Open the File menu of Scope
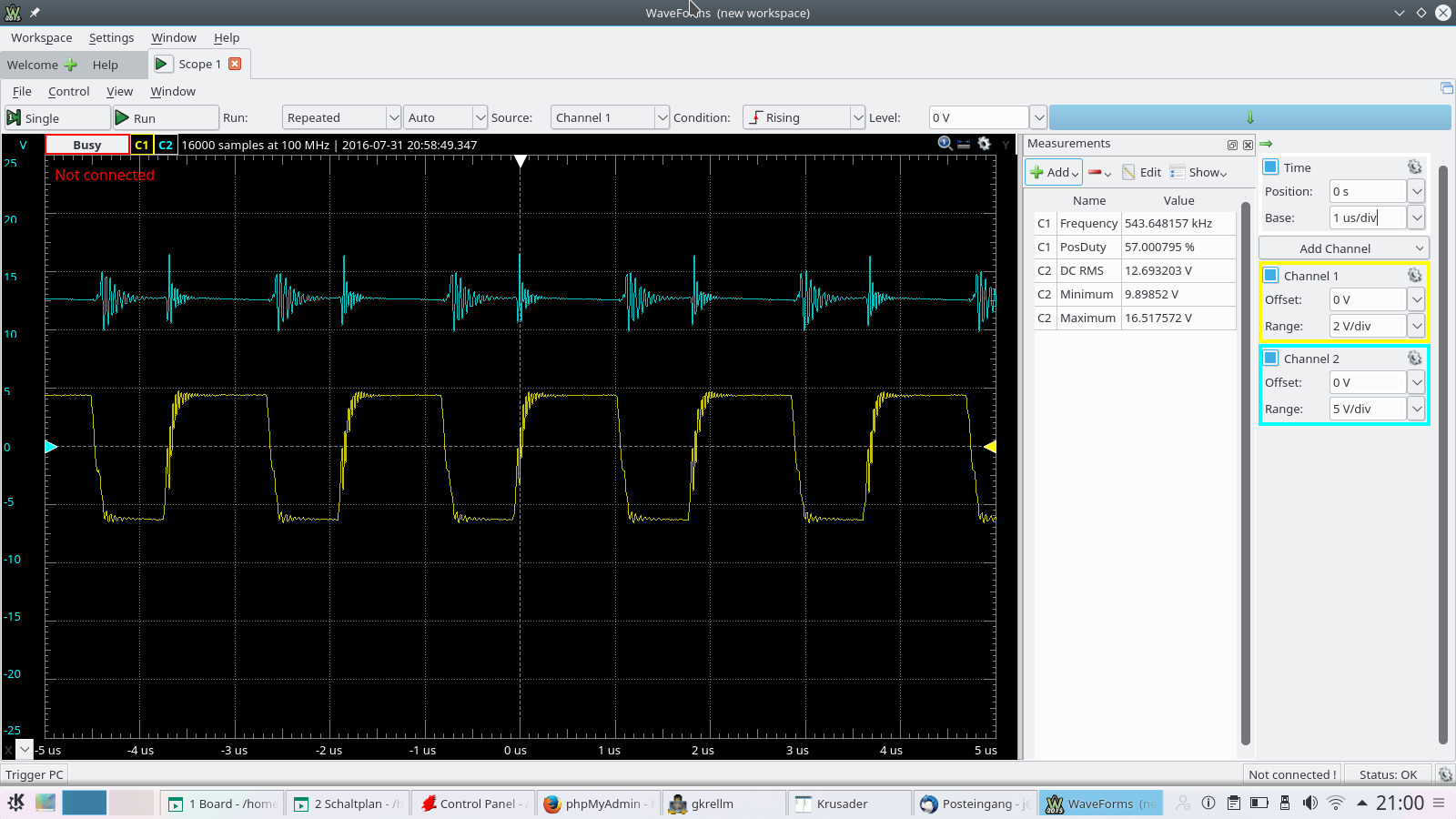 point(22,91)
